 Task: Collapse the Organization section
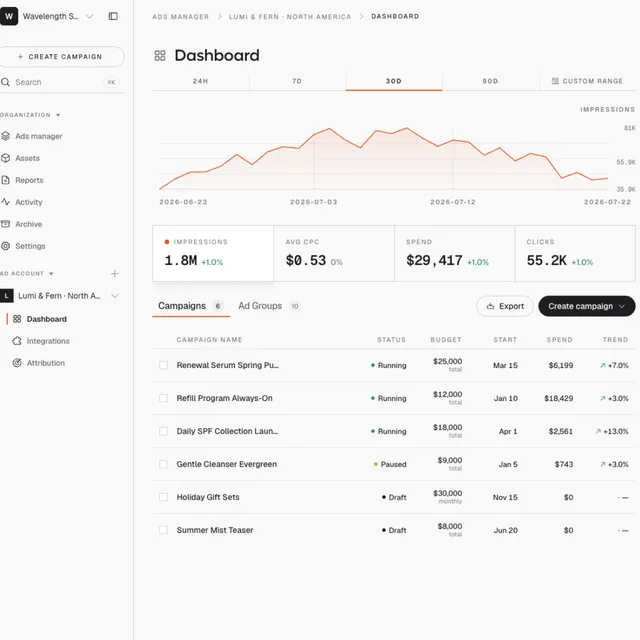click(58, 115)
